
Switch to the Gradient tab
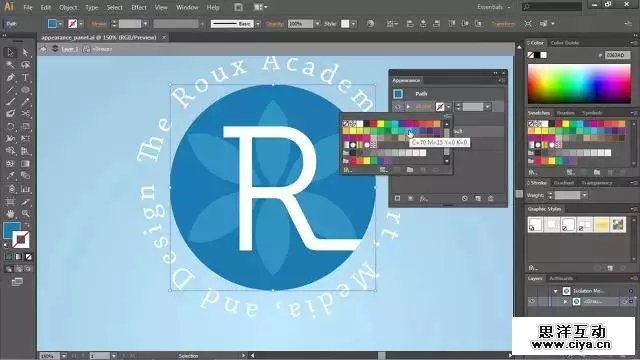click(564, 183)
